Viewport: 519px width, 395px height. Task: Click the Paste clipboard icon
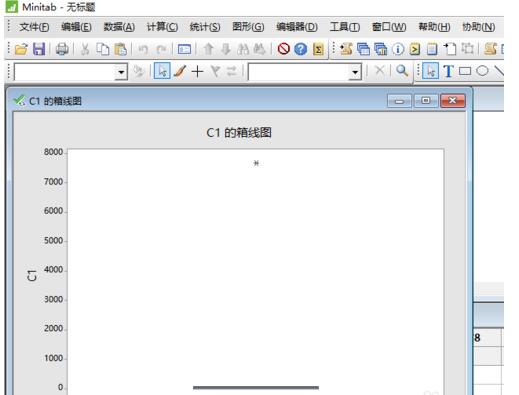(x=120, y=49)
